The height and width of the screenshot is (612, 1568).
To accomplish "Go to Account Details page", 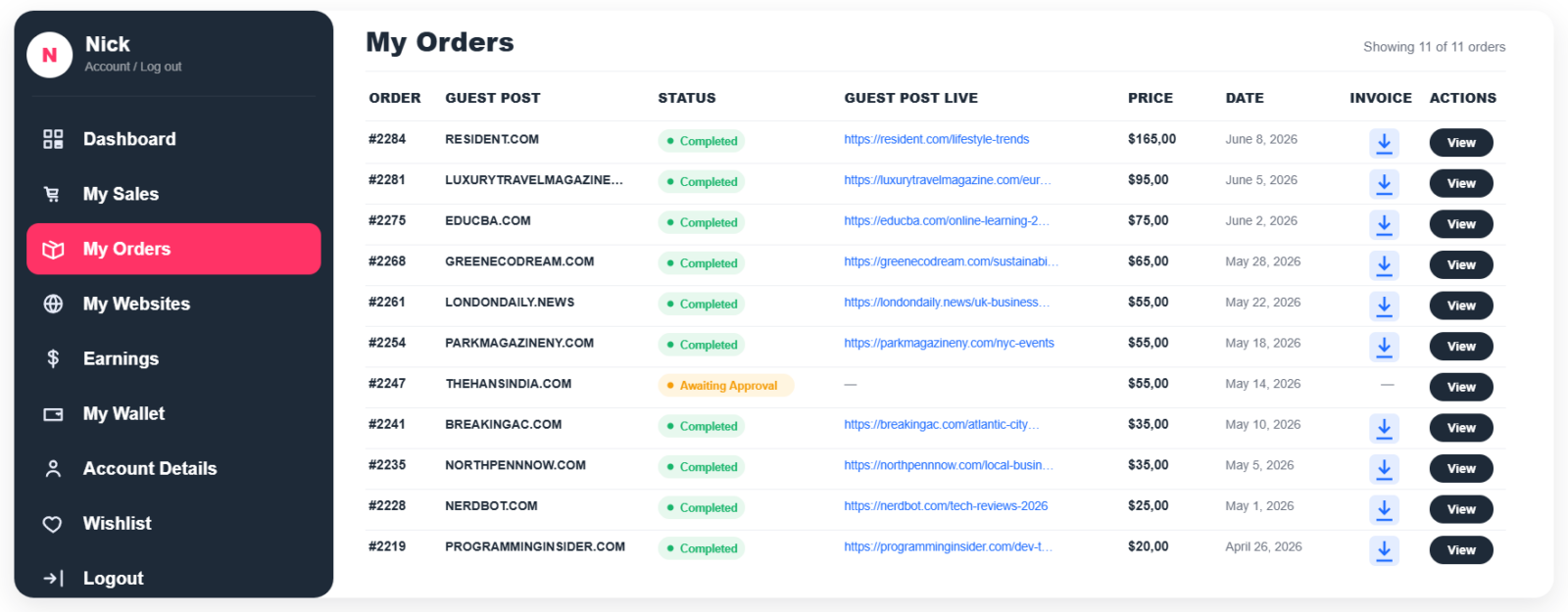I will pos(173,468).
